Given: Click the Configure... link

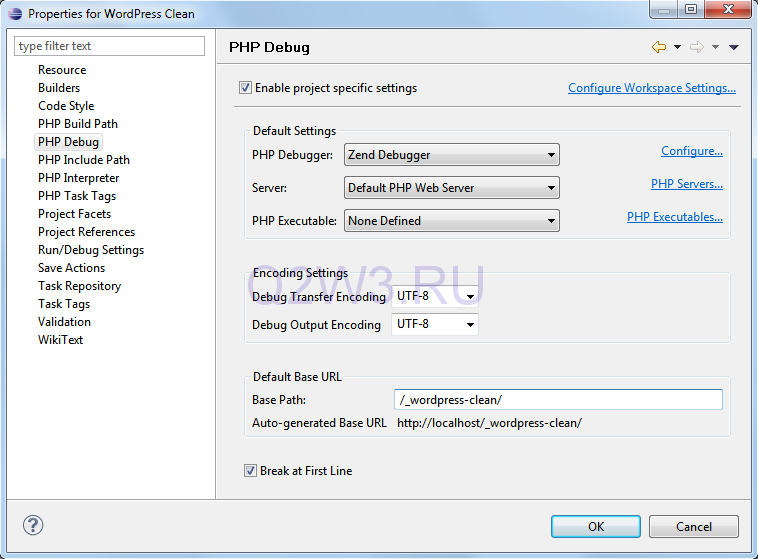Looking at the screenshot, I should click(x=692, y=151).
